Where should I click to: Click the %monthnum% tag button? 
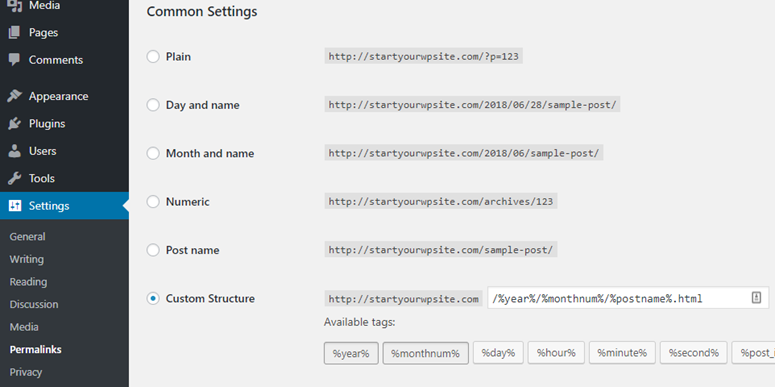pyautogui.click(x=426, y=353)
